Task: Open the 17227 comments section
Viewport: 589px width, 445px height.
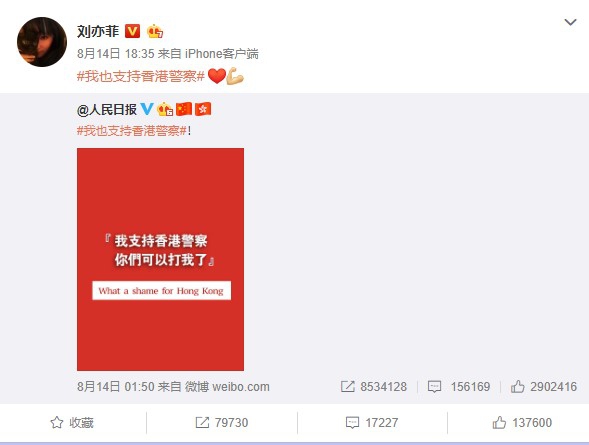Action: (372, 422)
